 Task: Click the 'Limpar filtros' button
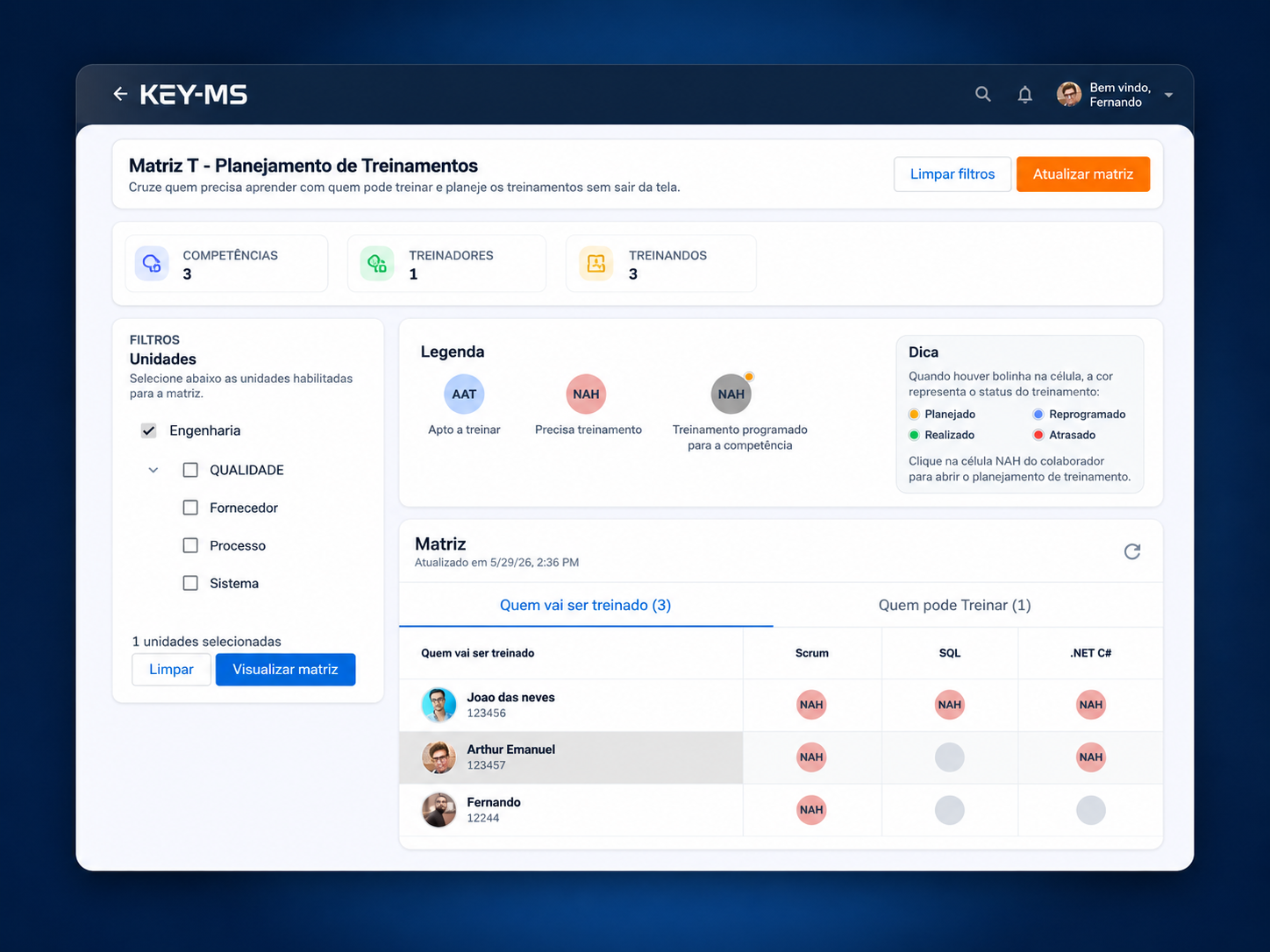[952, 174]
